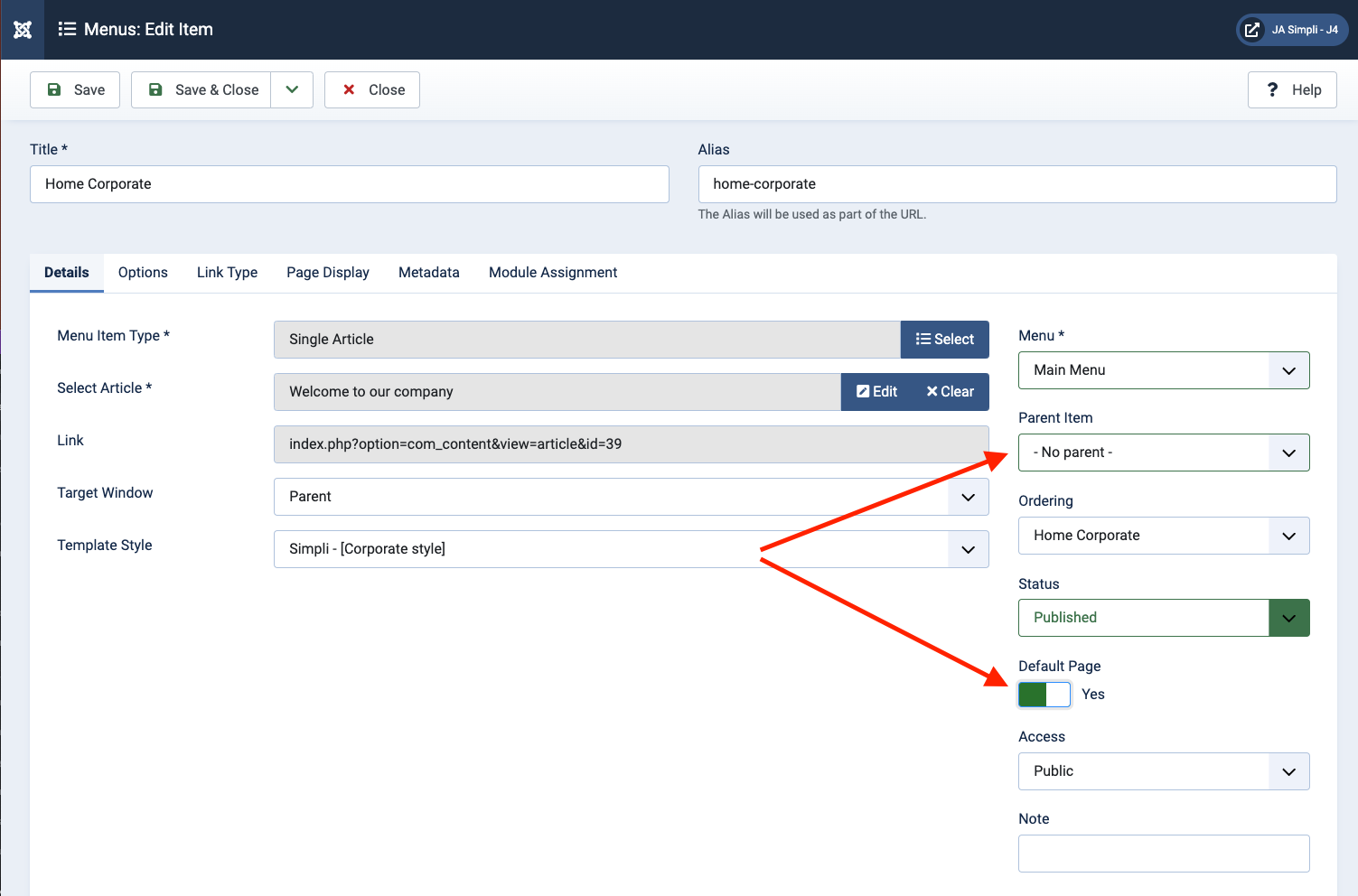
Task: Click the Note text field
Action: coord(1163,854)
